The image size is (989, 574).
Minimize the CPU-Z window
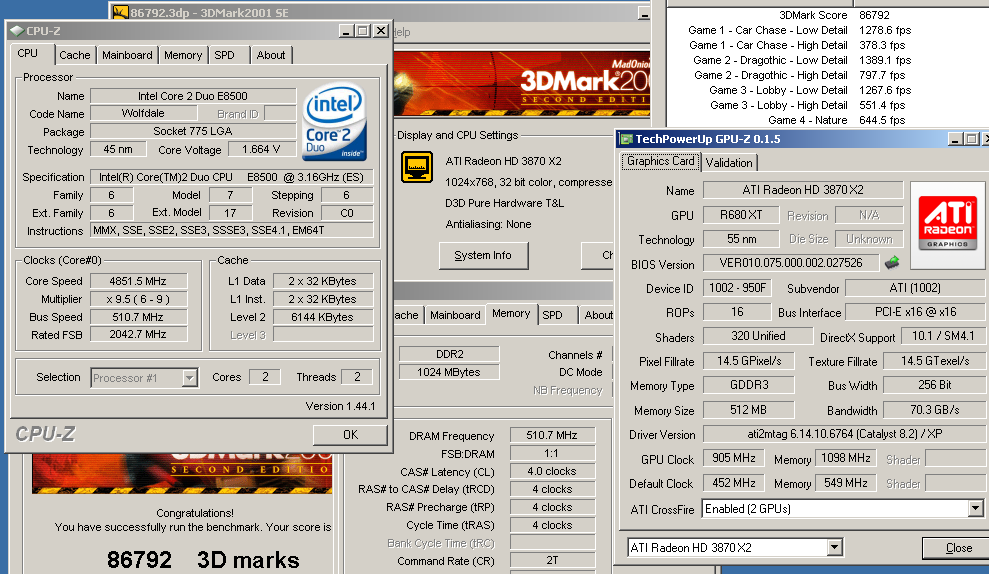346,30
